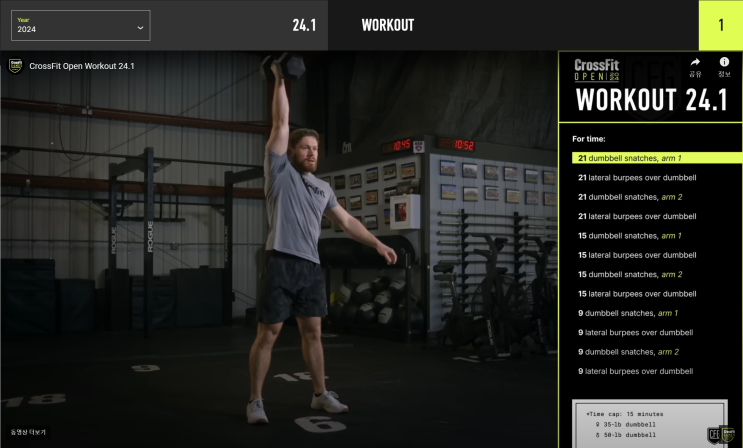Screen dimensions: 743x448
Task: Expand the year selector chevron arrow
Action: (140, 28)
